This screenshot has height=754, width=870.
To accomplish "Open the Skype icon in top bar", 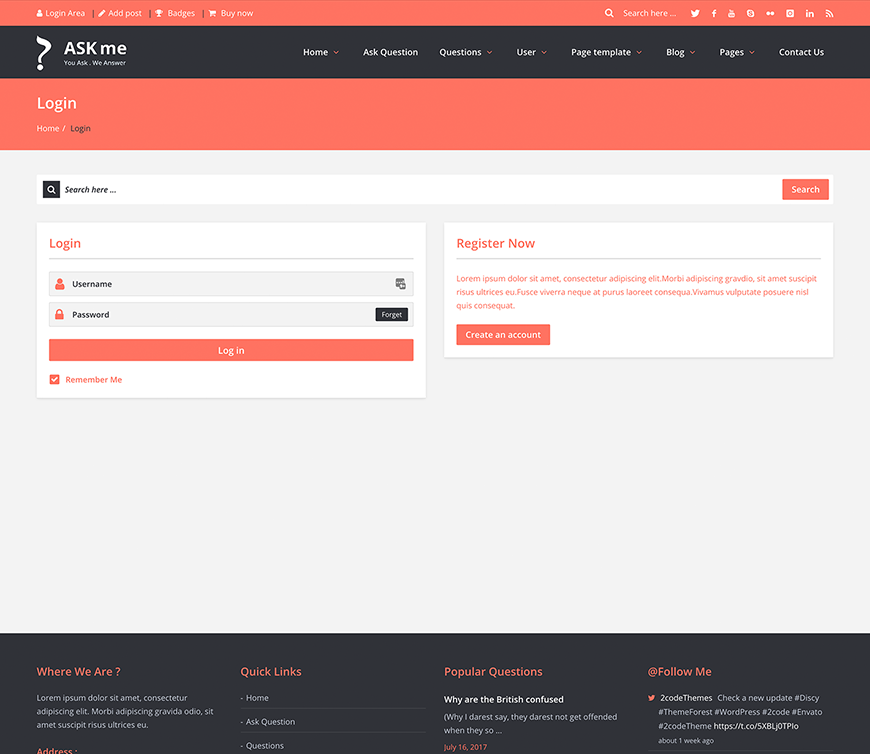I will point(750,13).
